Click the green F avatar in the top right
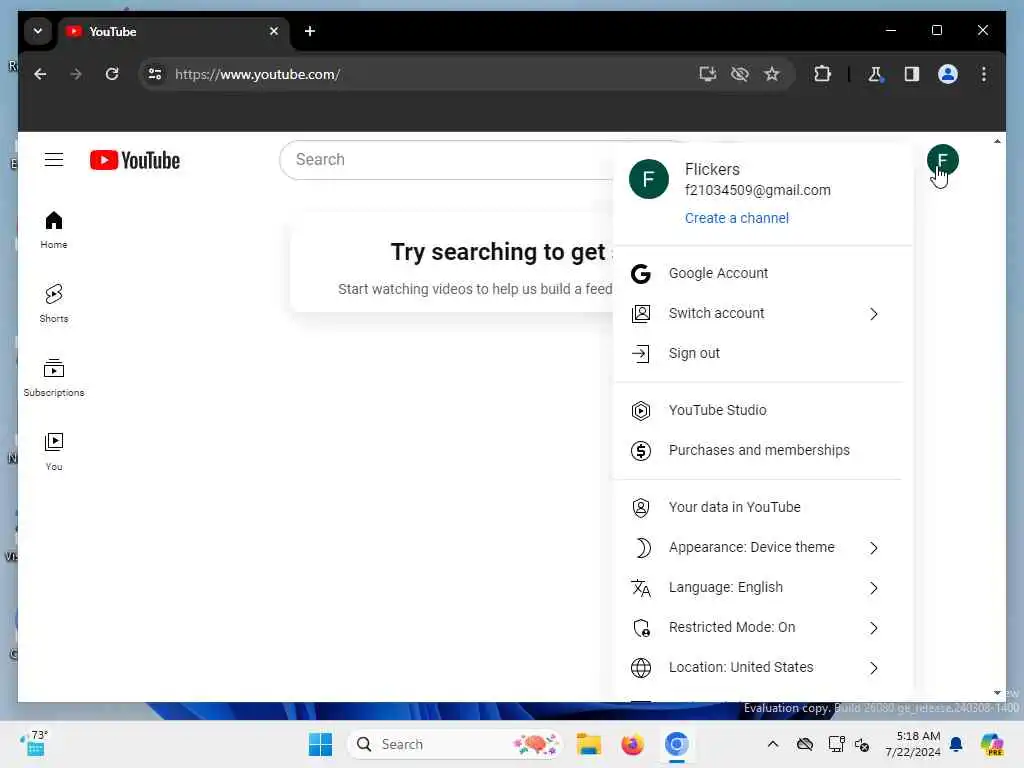This screenshot has height=768, width=1024. click(942, 160)
